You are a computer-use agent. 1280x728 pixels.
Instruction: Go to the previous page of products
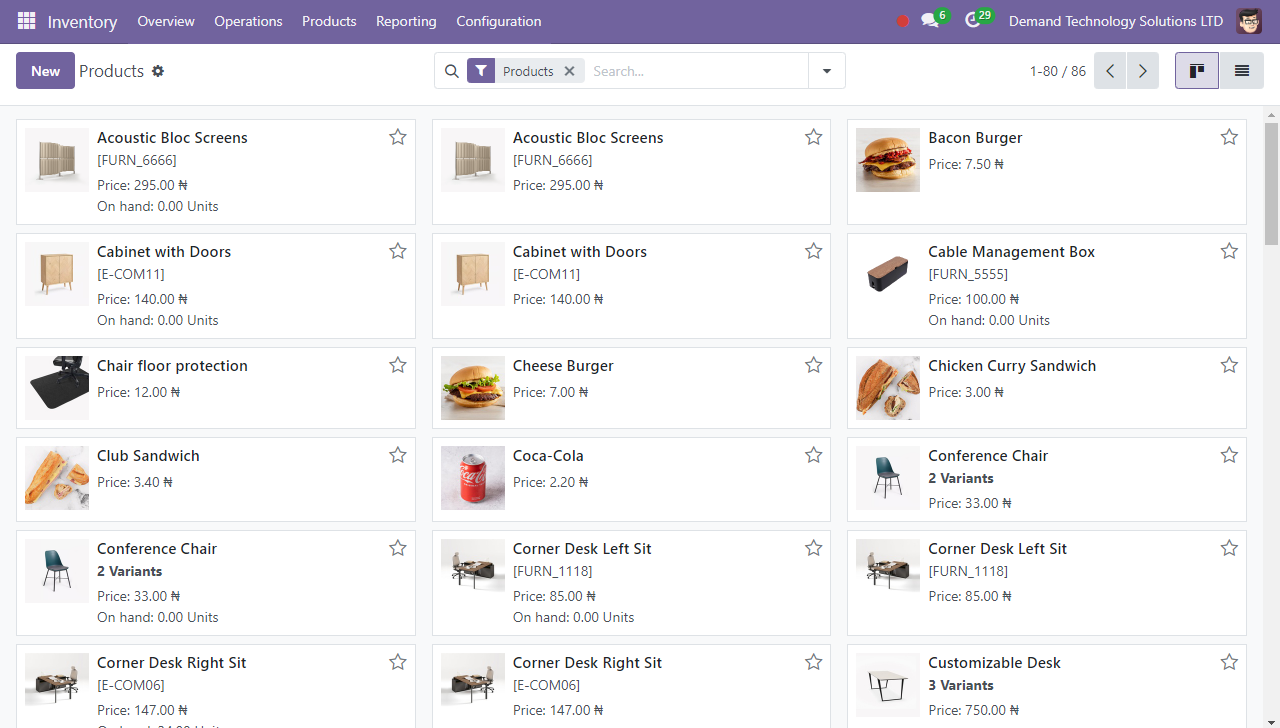pos(1110,71)
